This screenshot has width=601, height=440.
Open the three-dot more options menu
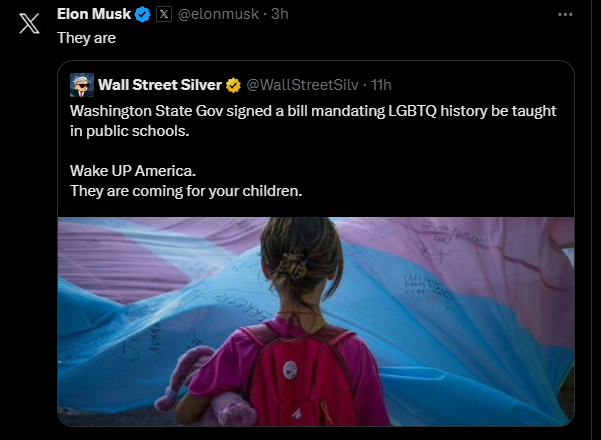coord(565,15)
